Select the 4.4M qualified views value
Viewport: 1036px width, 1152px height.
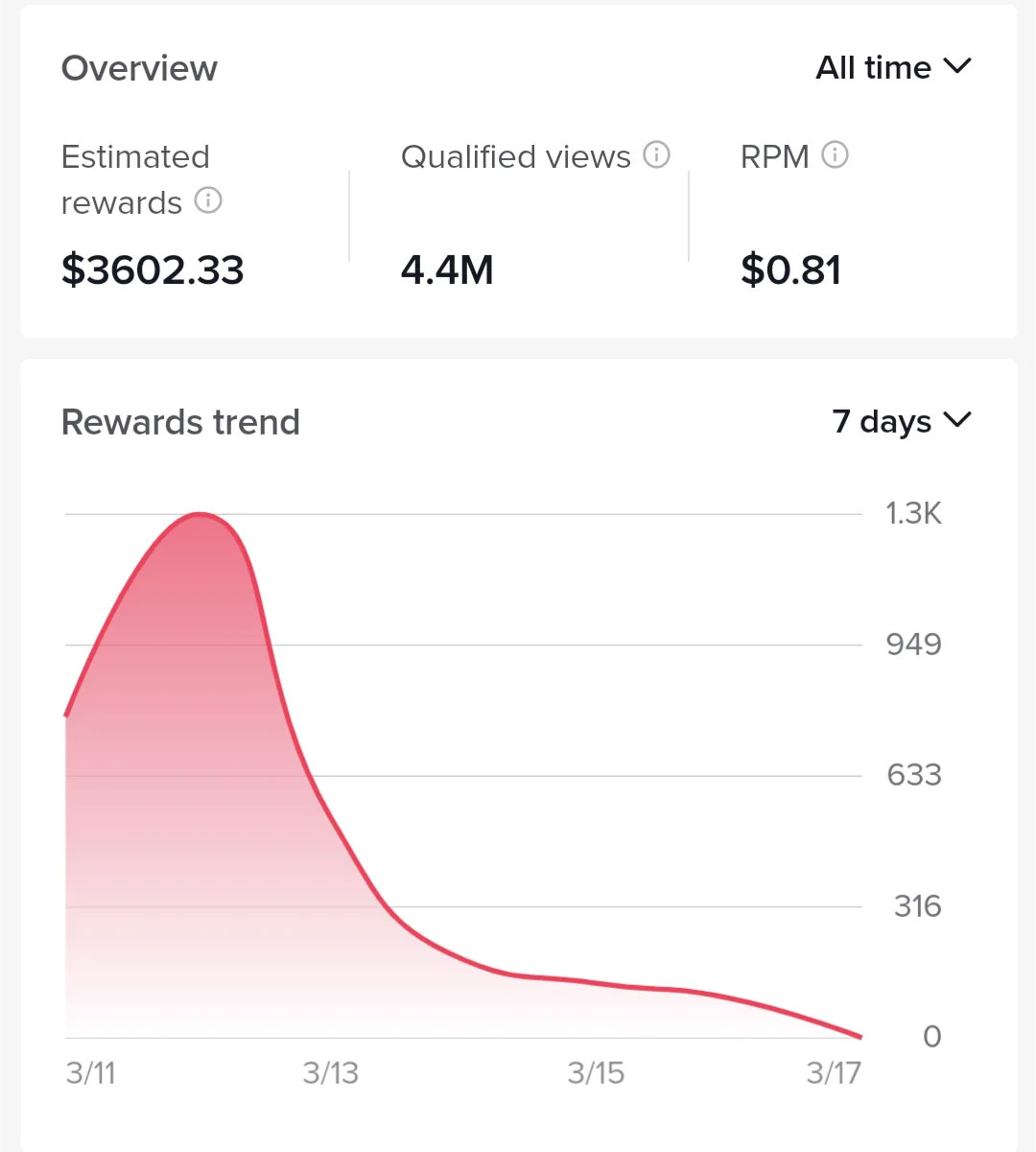click(447, 270)
